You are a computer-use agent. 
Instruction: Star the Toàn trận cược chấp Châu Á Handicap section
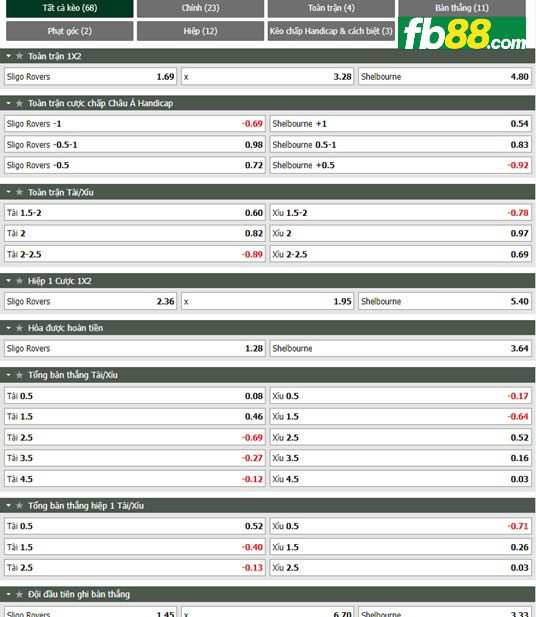19,103
